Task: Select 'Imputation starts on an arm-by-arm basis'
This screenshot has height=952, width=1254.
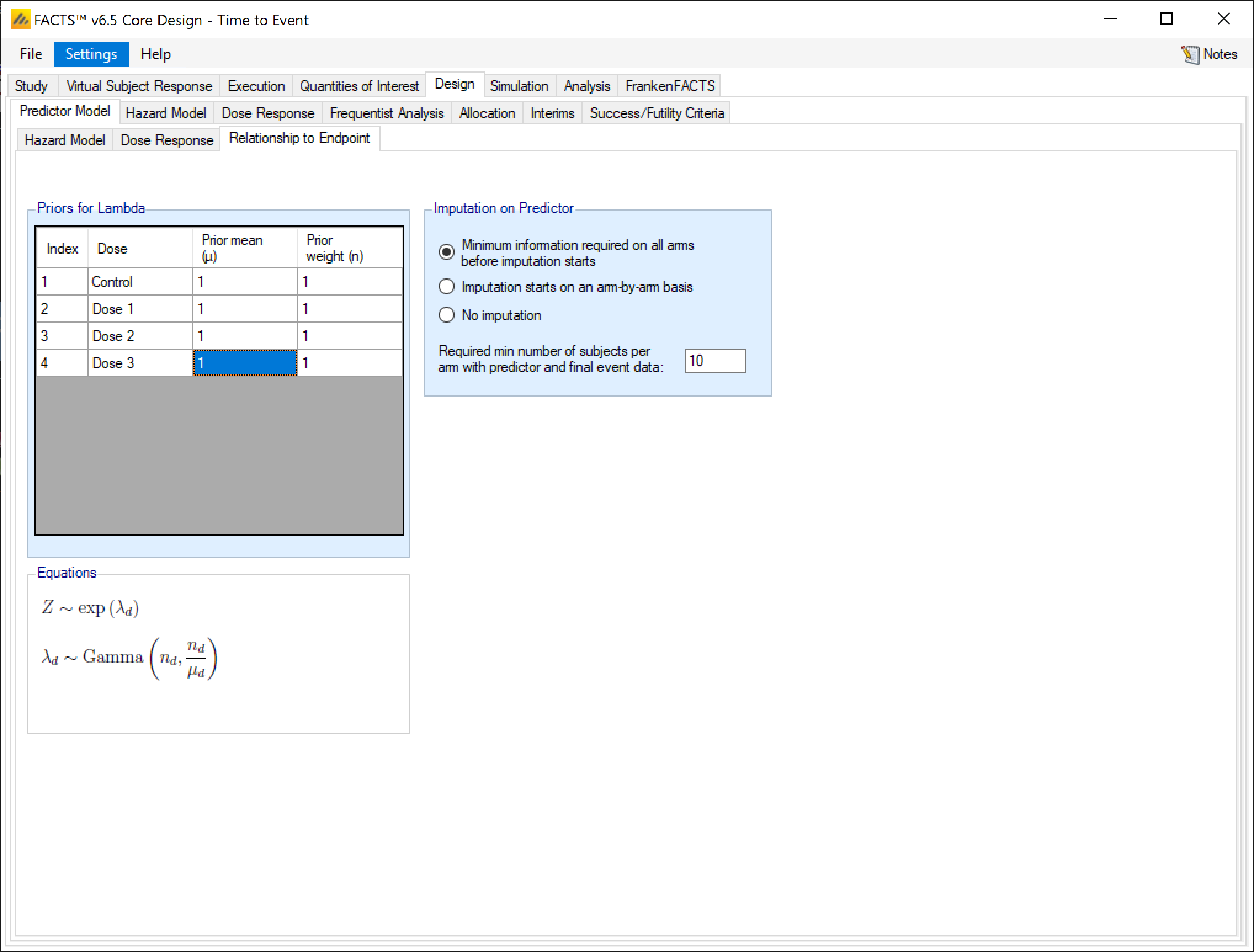Action: (447, 287)
